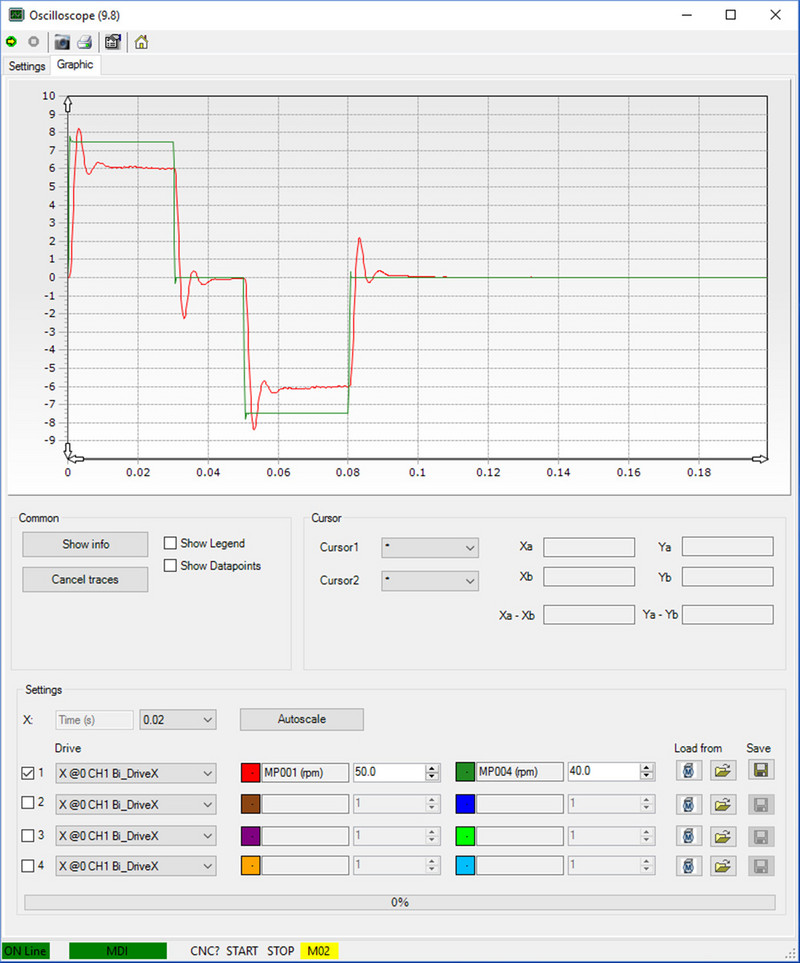The image size is (800, 963).
Task: Click the camera snapshot icon in the toolbar
Action: (x=62, y=42)
